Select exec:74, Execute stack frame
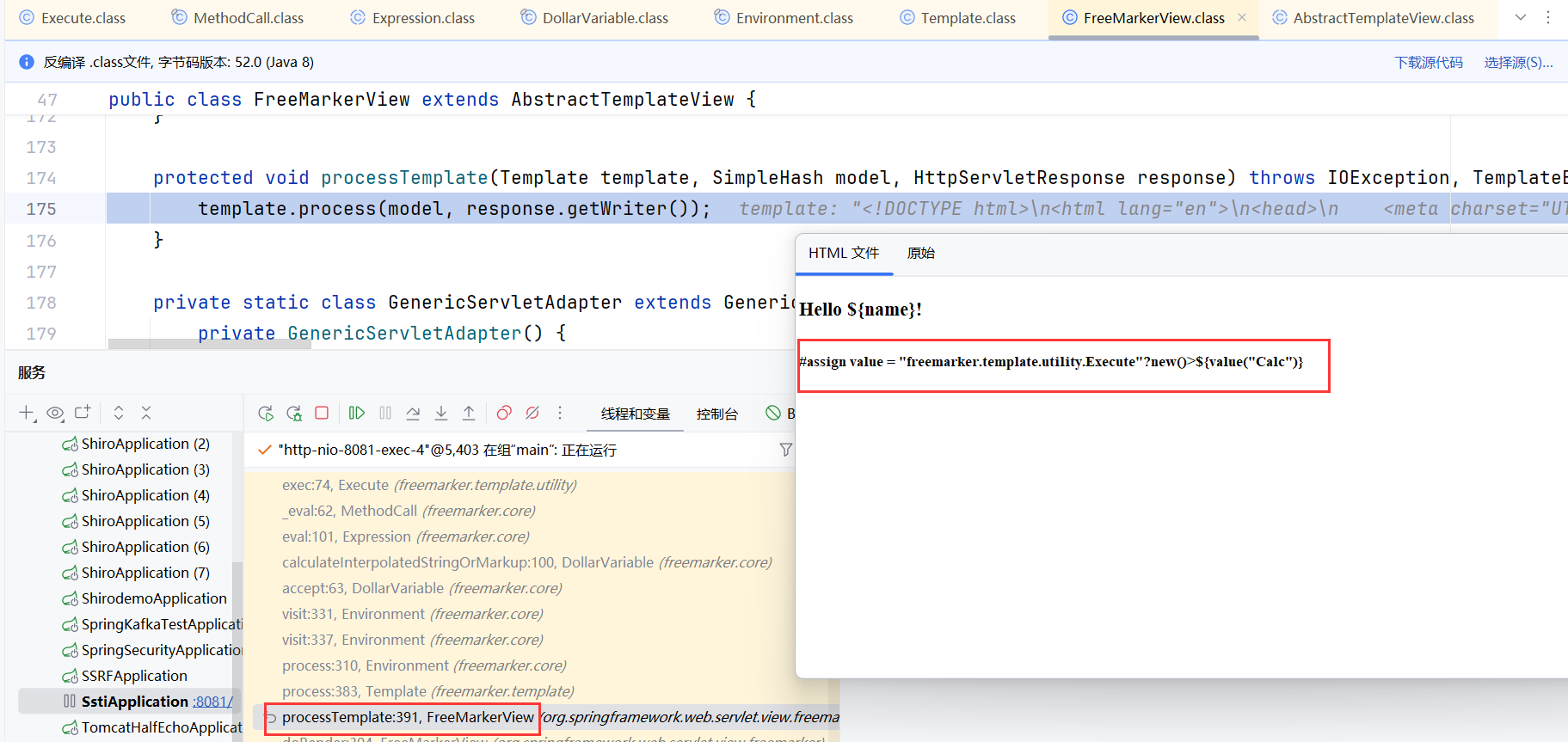Viewport: 1568px width, 742px height. [x=428, y=485]
